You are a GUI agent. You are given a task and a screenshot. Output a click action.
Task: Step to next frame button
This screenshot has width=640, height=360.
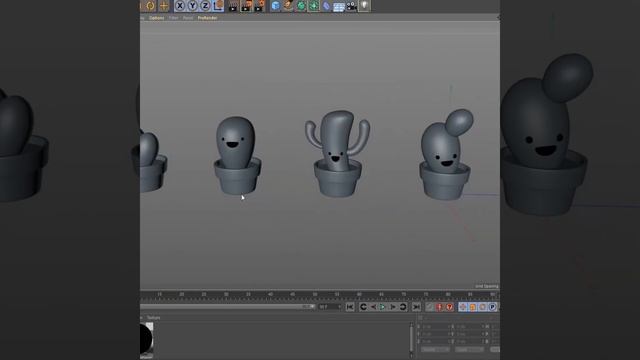(x=393, y=307)
